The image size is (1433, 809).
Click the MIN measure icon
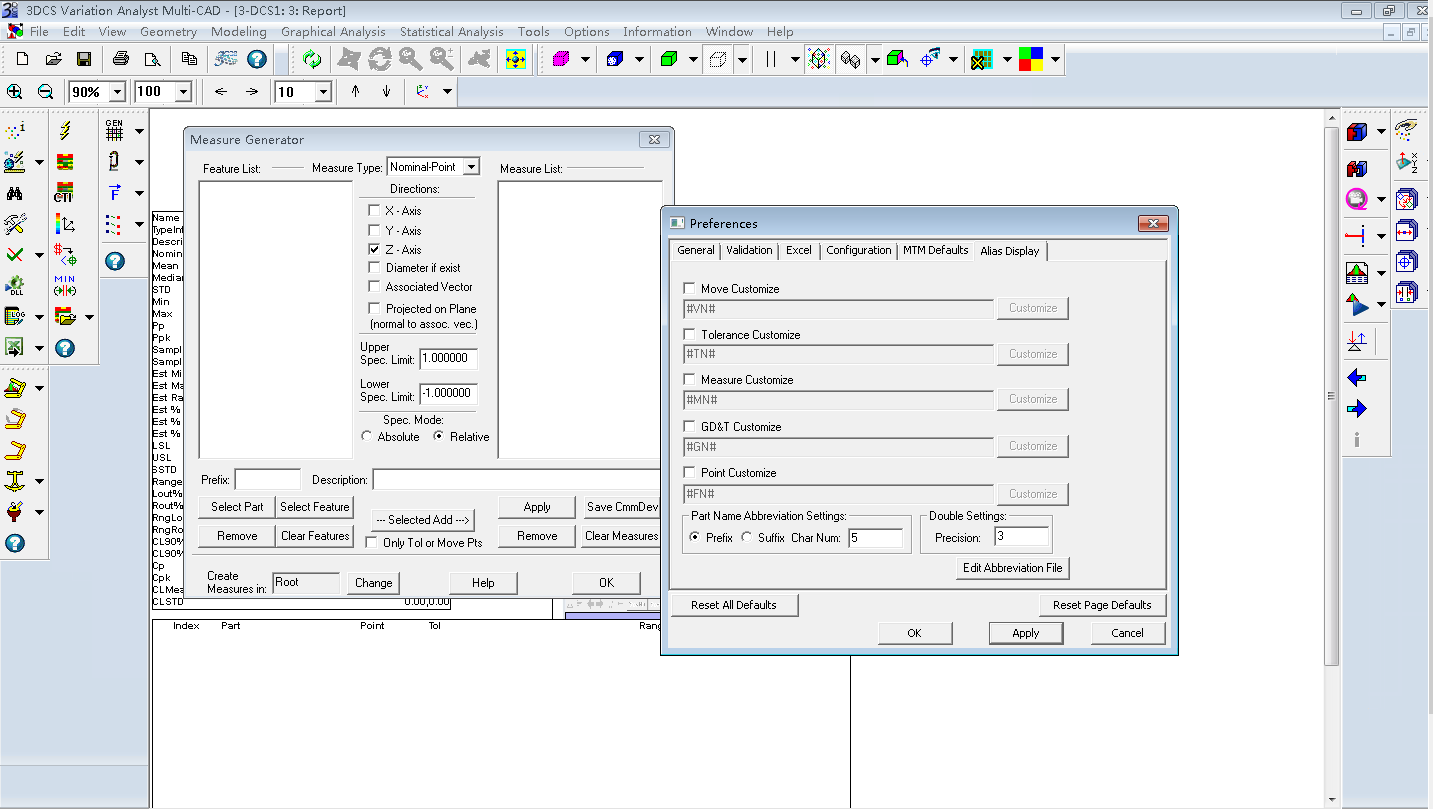coord(64,285)
